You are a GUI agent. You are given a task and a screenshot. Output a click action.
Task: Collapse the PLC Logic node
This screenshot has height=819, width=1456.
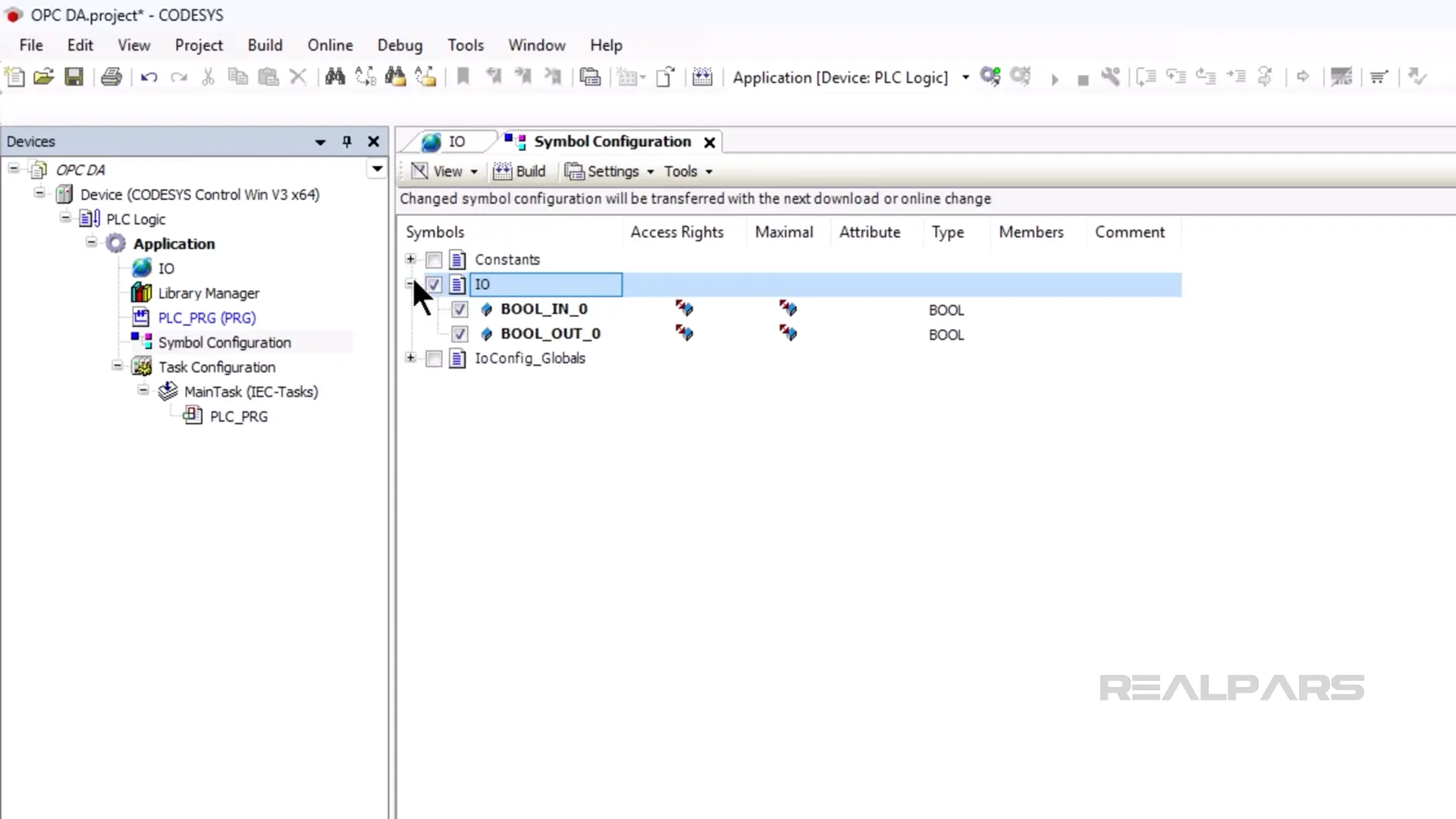coord(66,218)
